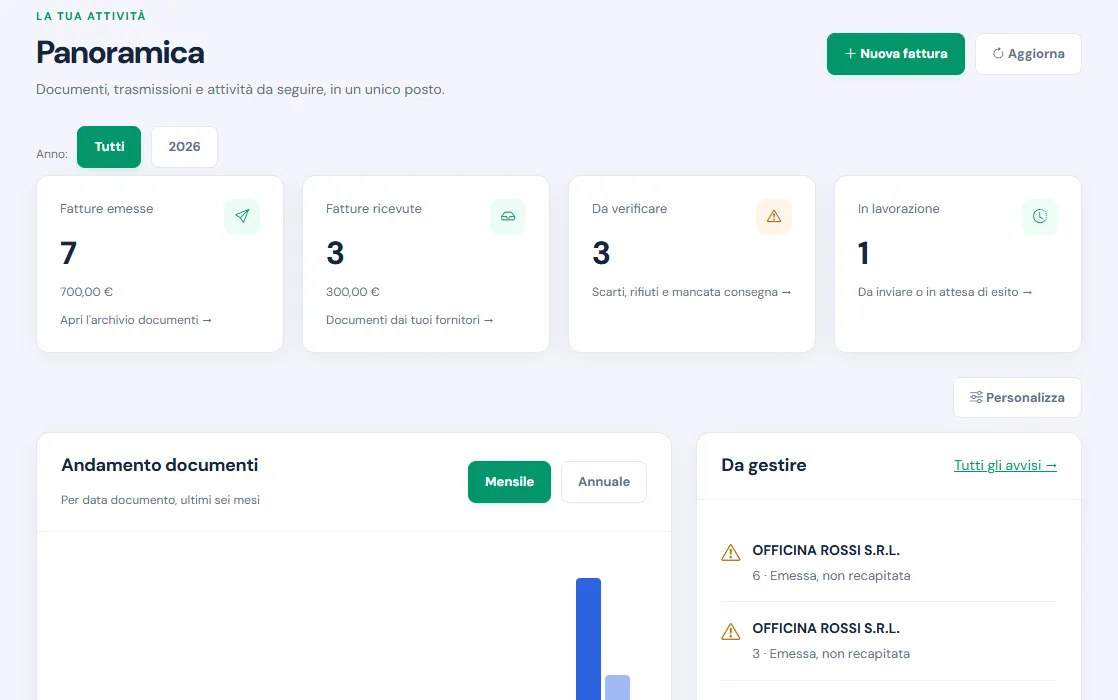Click the 300,00 € amount on Fatture ricevute
Viewport: 1118px width, 700px height.
pos(352,292)
